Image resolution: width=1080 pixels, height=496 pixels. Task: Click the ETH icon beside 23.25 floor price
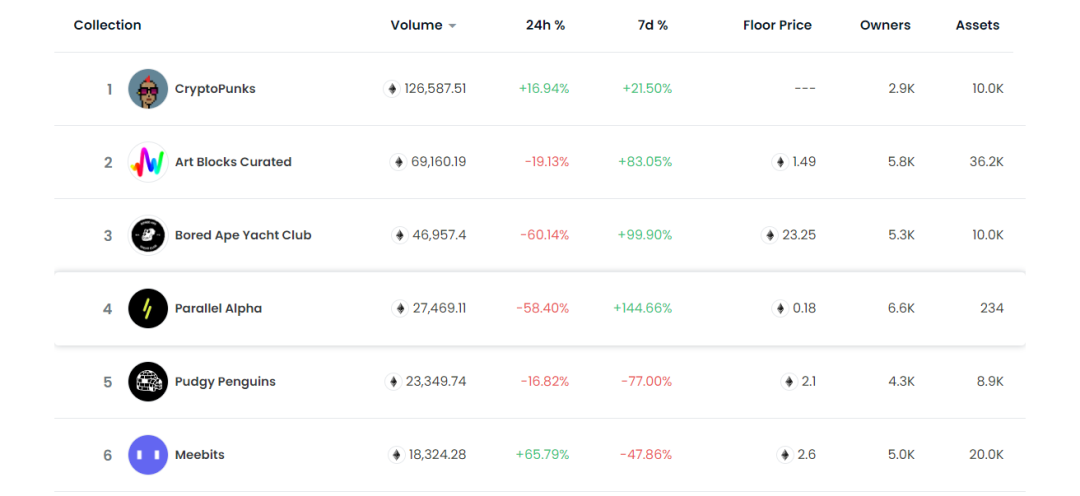[770, 235]
